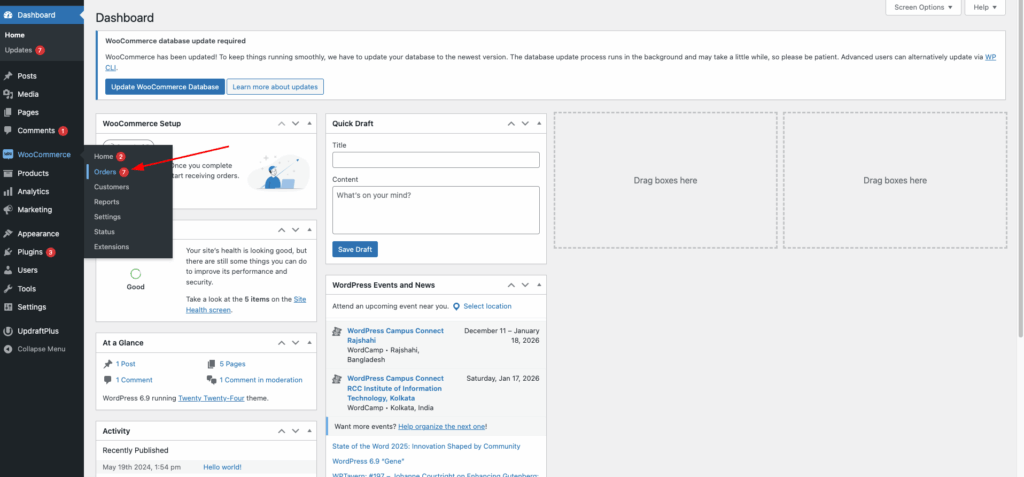The width and height of the screenshot is (1024, 477).
Task: Move WooCommerce Setup box up
Action: pos(281,123)
